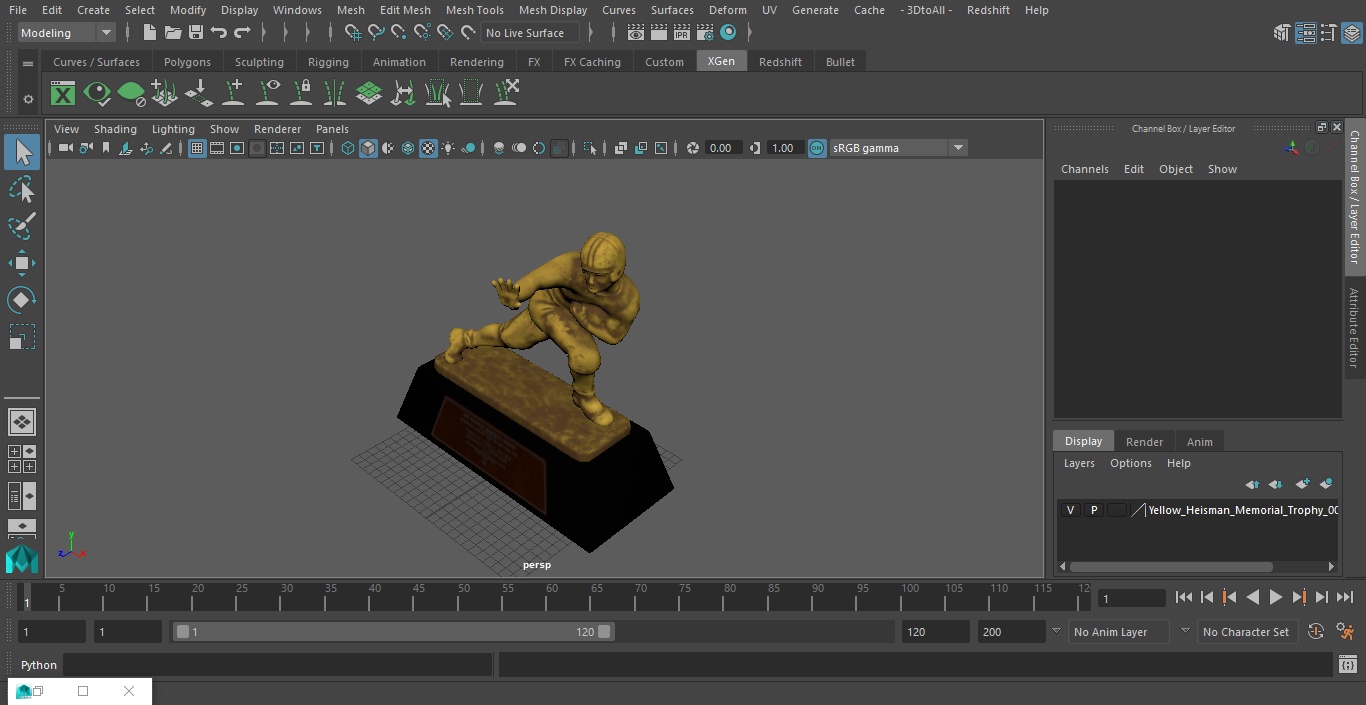Switch to the Anim layer tab
This screenshot has height=705, width=1366.
1199,442
